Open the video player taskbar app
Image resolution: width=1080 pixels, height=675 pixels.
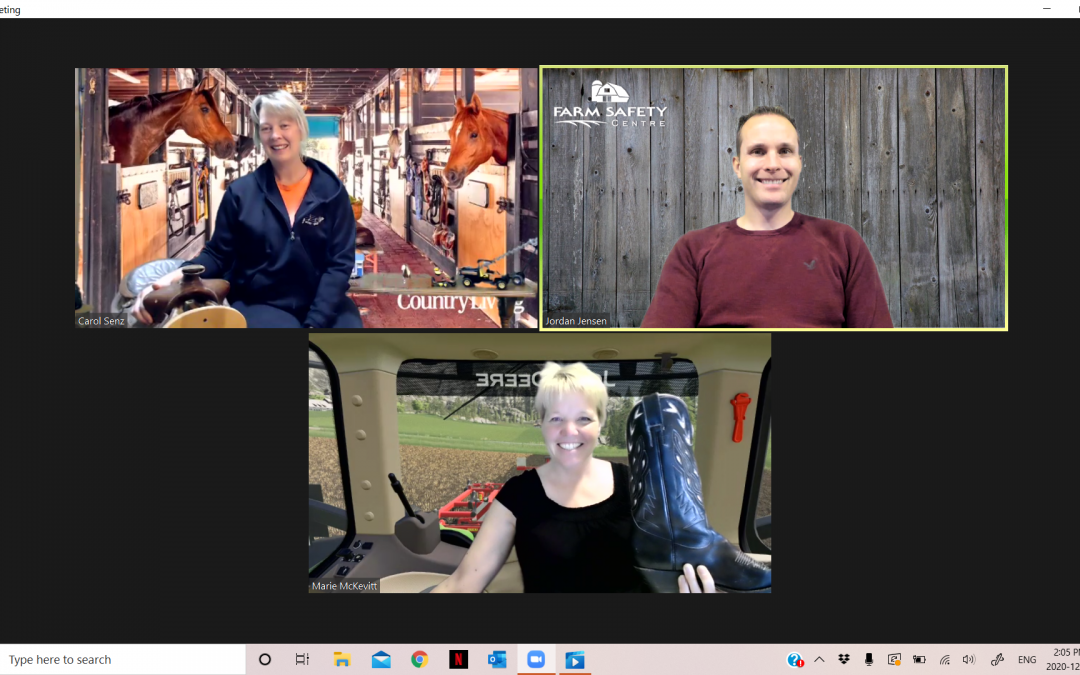pos(575,660)
